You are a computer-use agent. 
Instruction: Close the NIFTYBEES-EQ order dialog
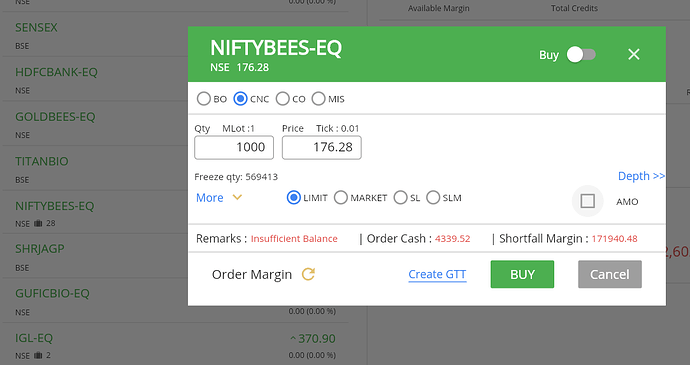[x=634, y=54]
